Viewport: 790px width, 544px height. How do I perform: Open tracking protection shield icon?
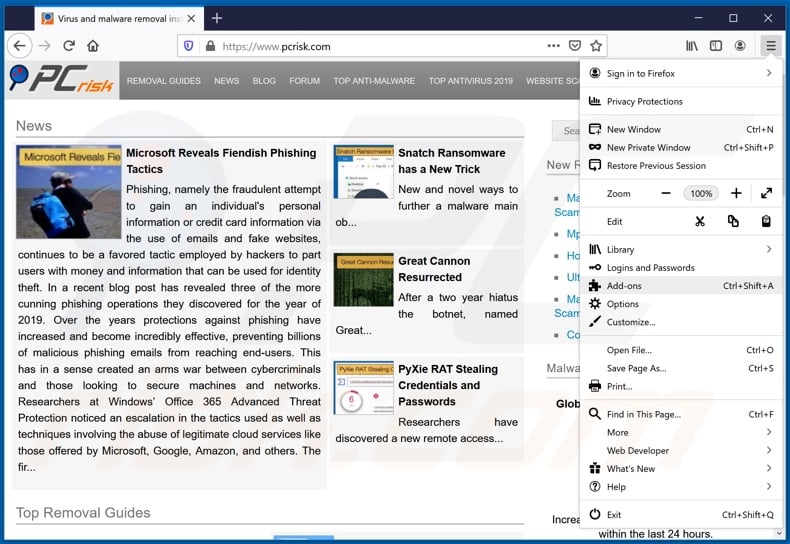pyautogui.click(x=188, y=46)
